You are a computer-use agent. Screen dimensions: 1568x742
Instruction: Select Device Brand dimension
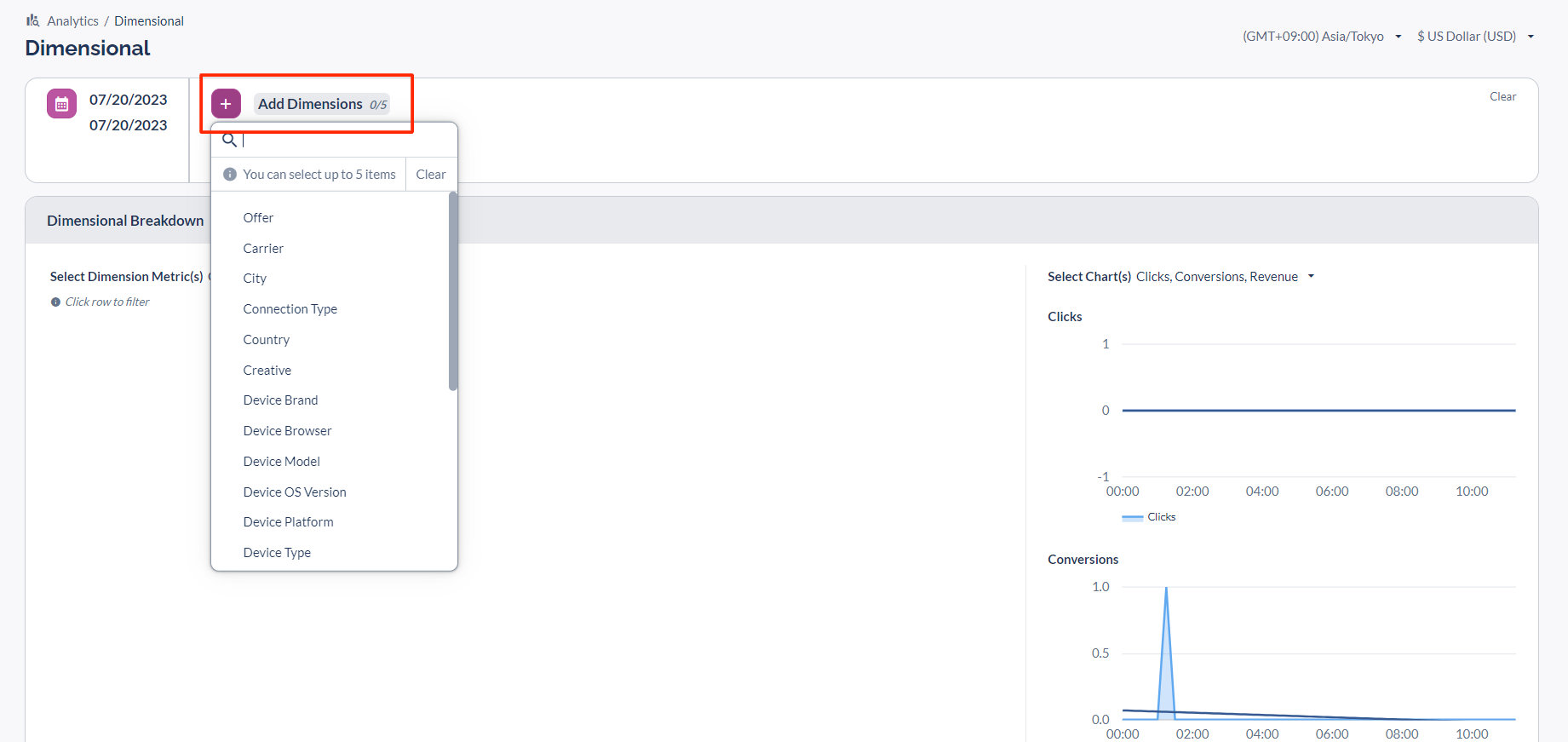coord(280,400)
